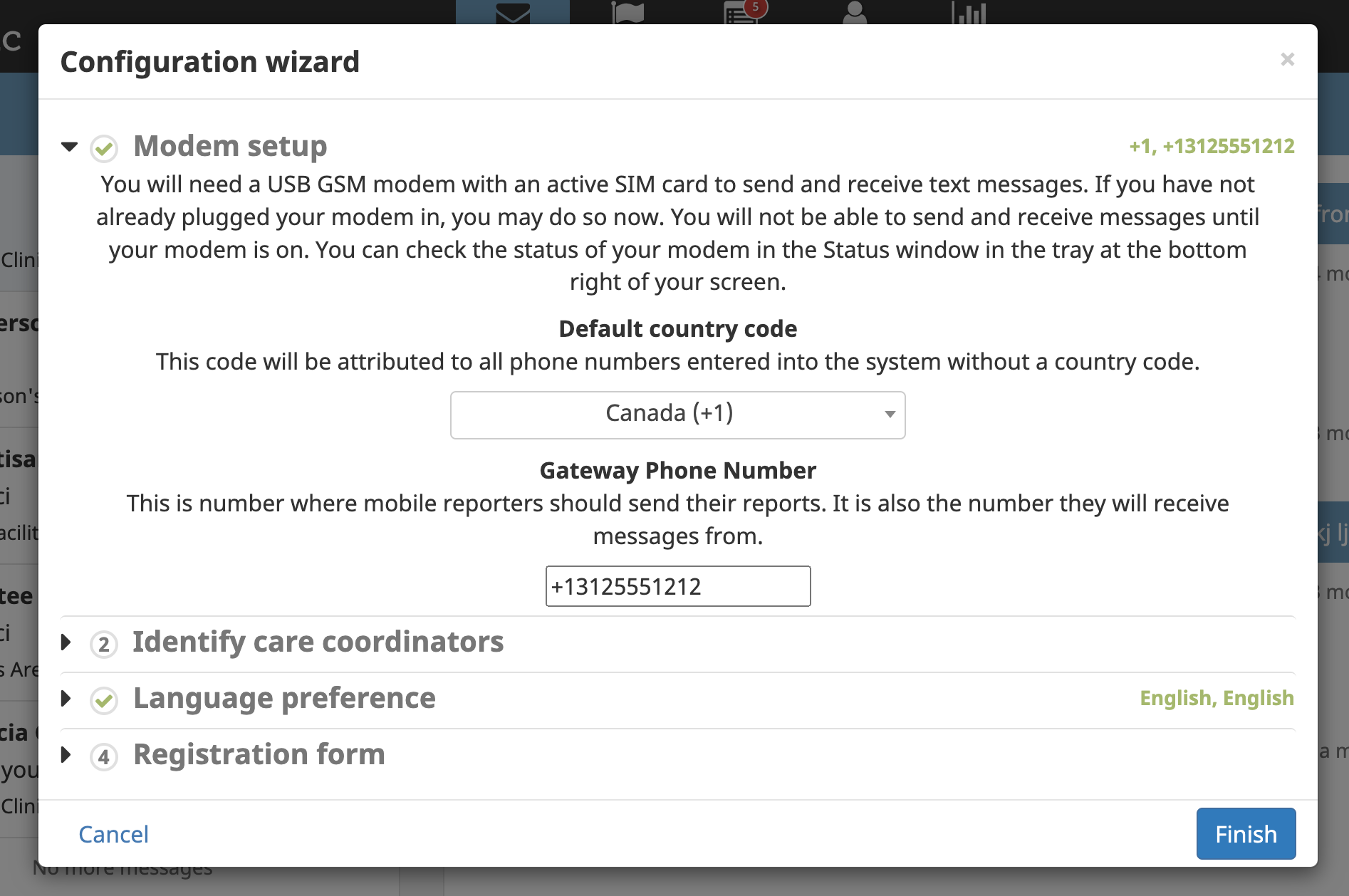Expand the Language preference section
The height and width of the screenshot is (896, 1349).
coord(67,699)
